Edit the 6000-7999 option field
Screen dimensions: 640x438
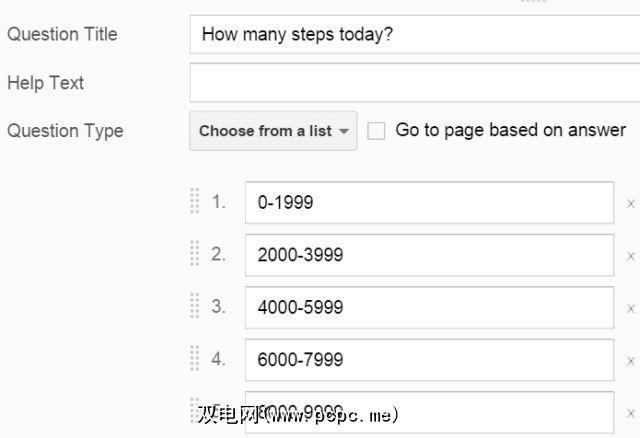(x=429, y=359)
